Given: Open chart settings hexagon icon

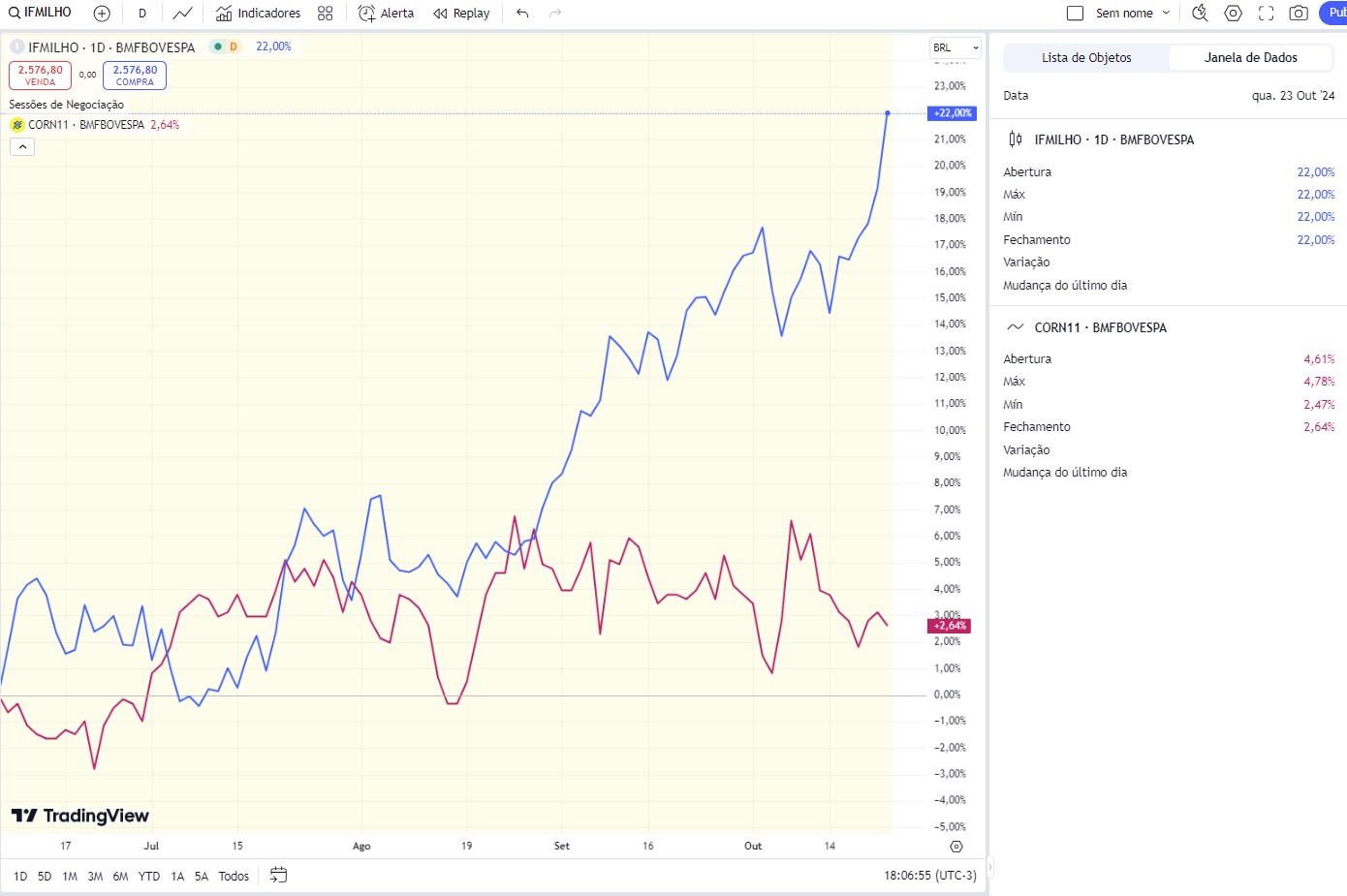Looking at the screenshot, I should coord(1233,14).
